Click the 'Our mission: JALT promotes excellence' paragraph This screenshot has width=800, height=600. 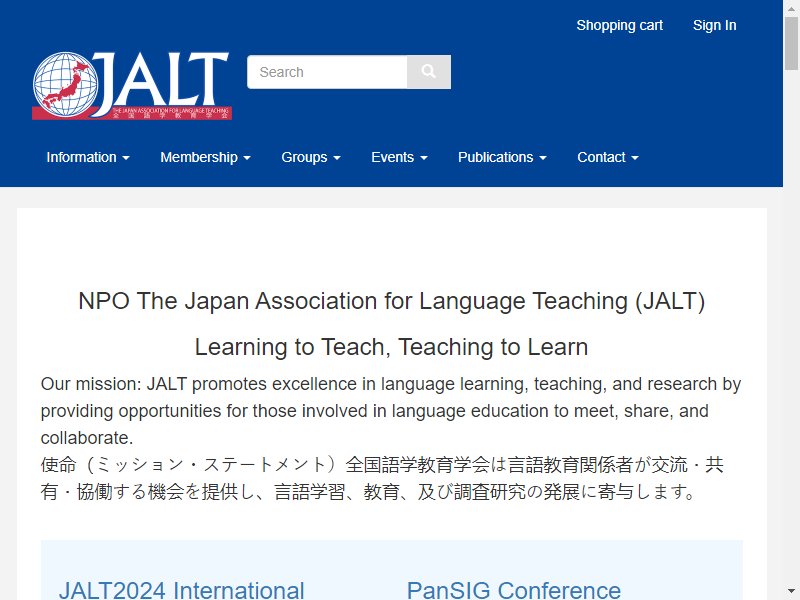(391, 411)
